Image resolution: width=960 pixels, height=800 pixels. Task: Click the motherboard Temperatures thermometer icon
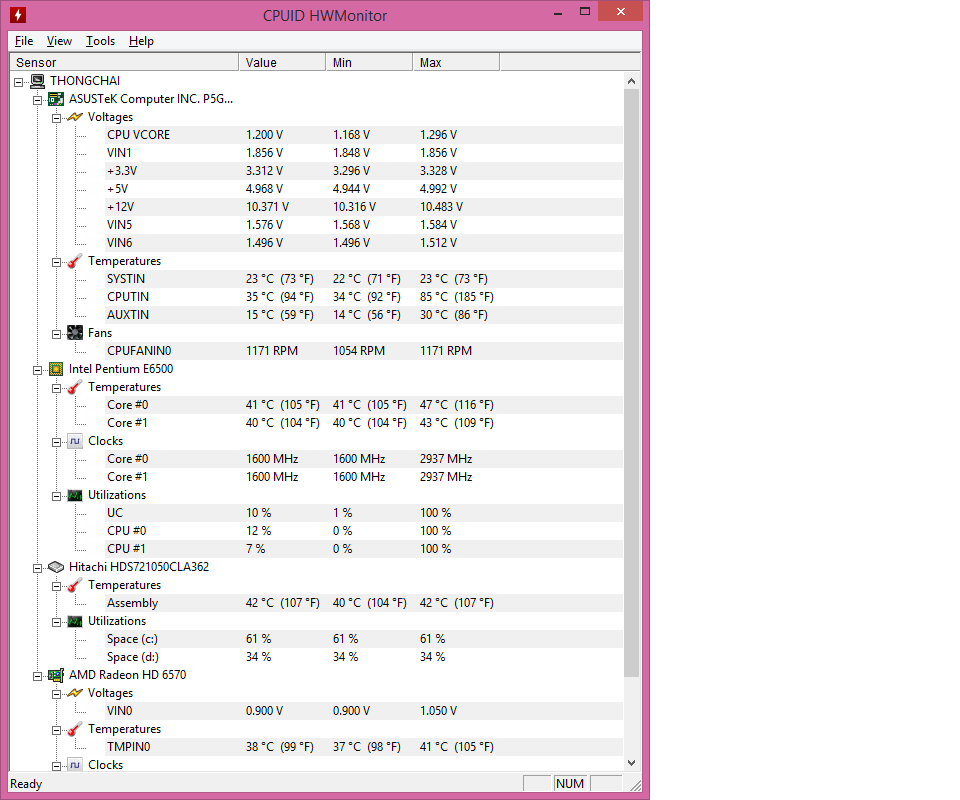click(x=75, y=261)
